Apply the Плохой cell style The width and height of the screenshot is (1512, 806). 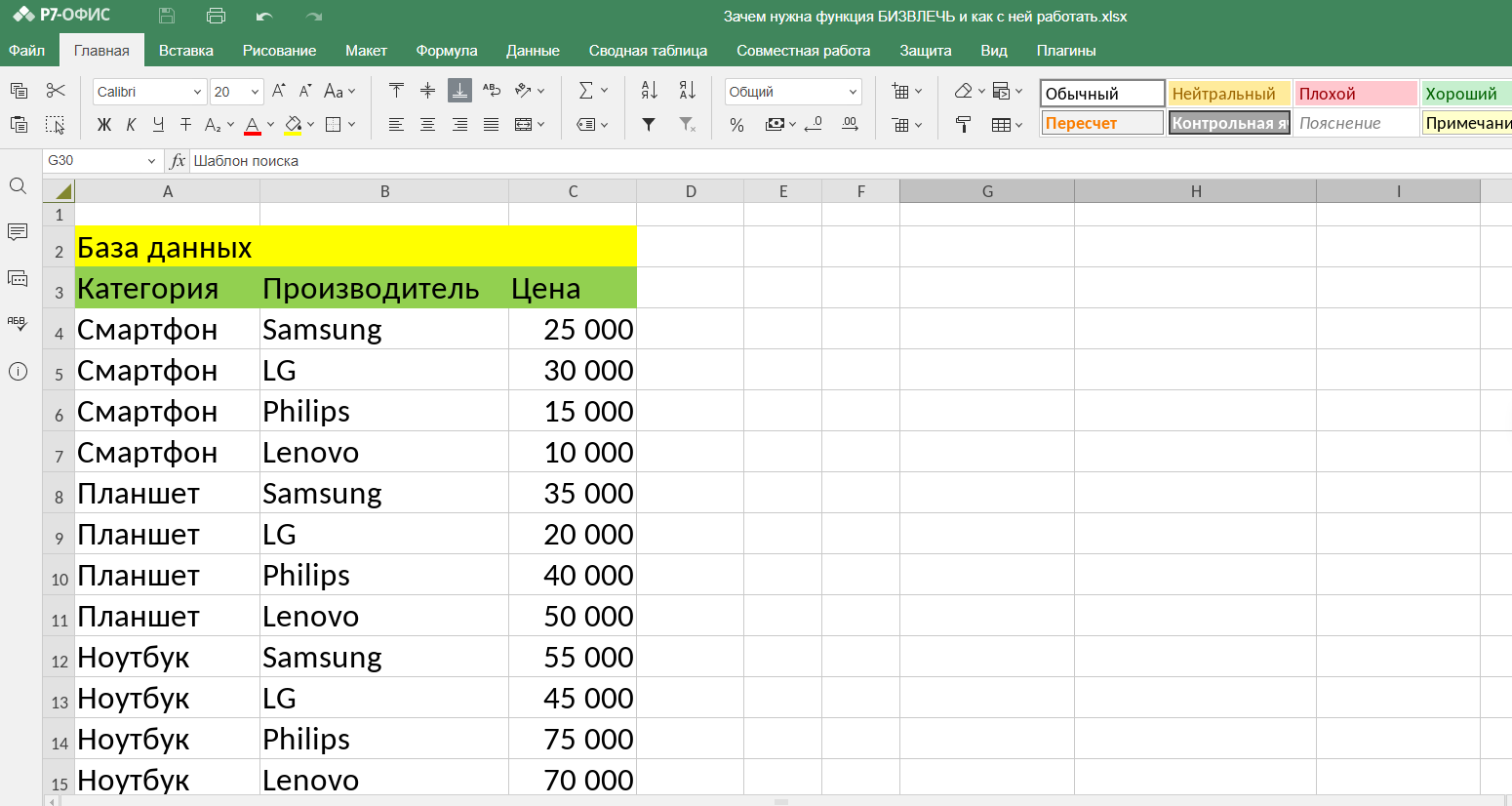(x=1356, y=94)
